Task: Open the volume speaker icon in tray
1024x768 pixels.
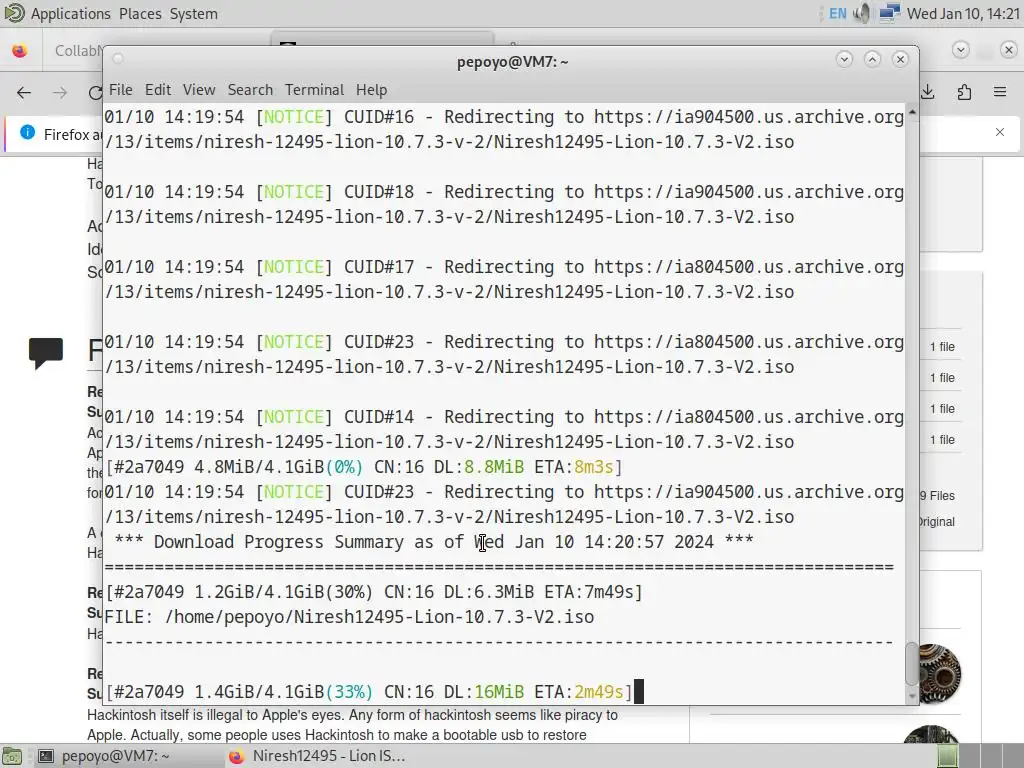Action: (x=863, y=14)
